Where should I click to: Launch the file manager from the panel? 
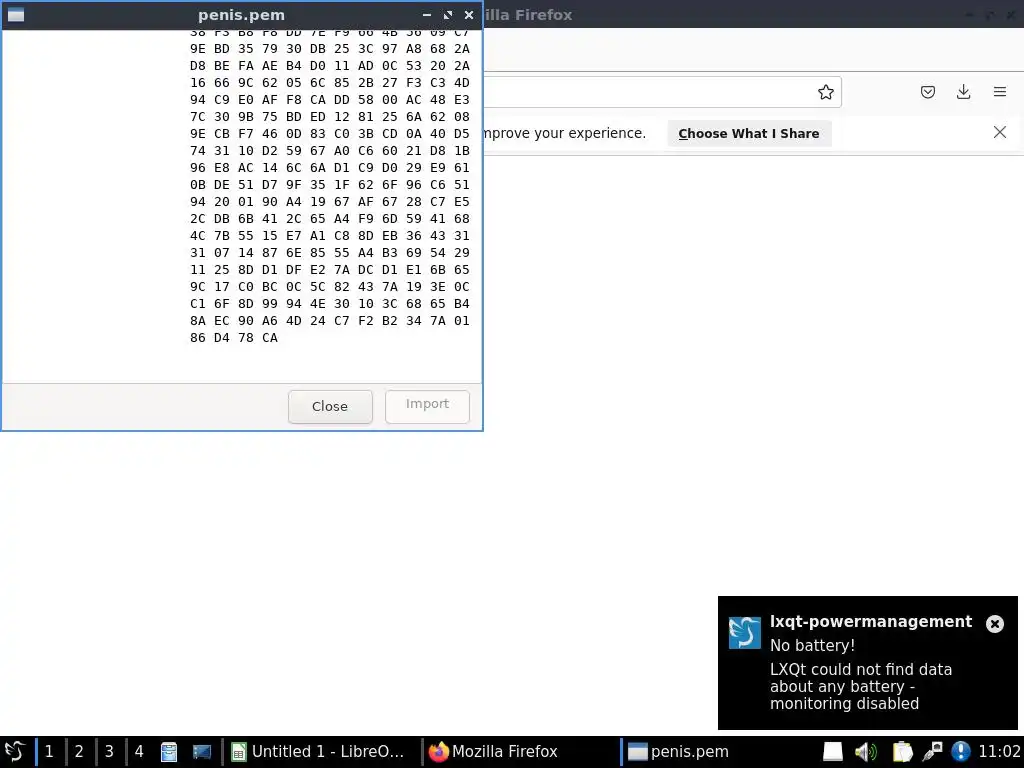click(x=169, y=752)
